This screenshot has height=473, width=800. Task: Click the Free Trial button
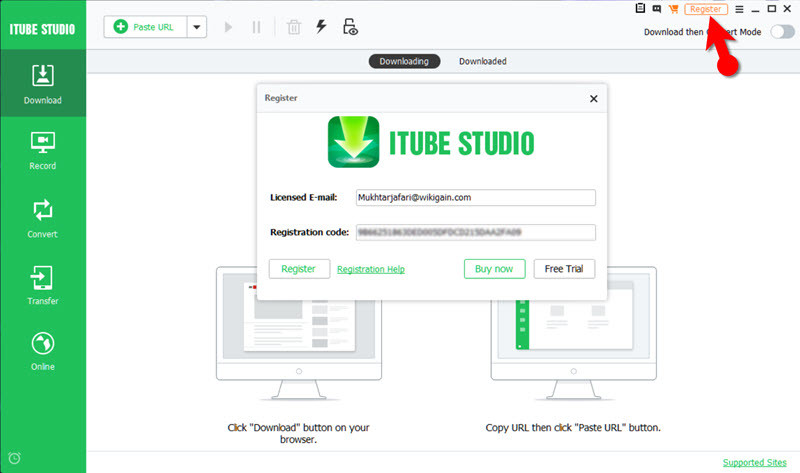pyautogui.click(x=564, y=269)
